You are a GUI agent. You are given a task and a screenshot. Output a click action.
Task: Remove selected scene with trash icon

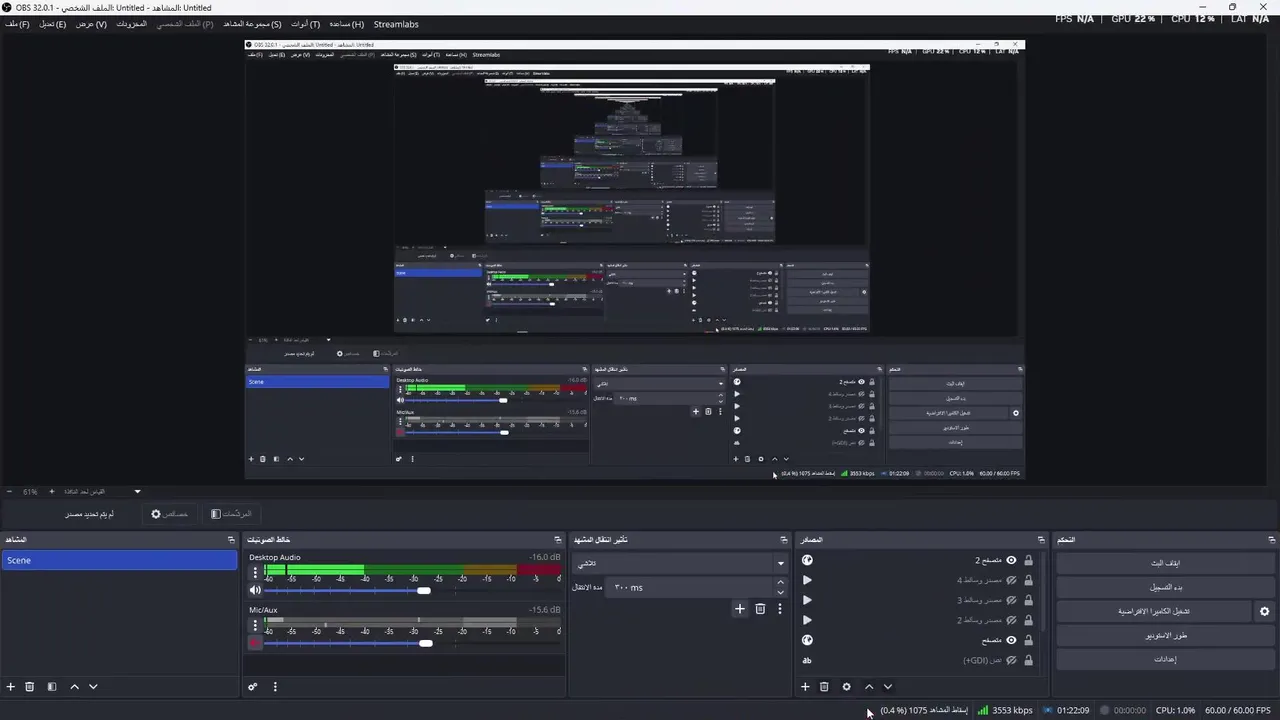pyautogui.click(x=30, y=687)
